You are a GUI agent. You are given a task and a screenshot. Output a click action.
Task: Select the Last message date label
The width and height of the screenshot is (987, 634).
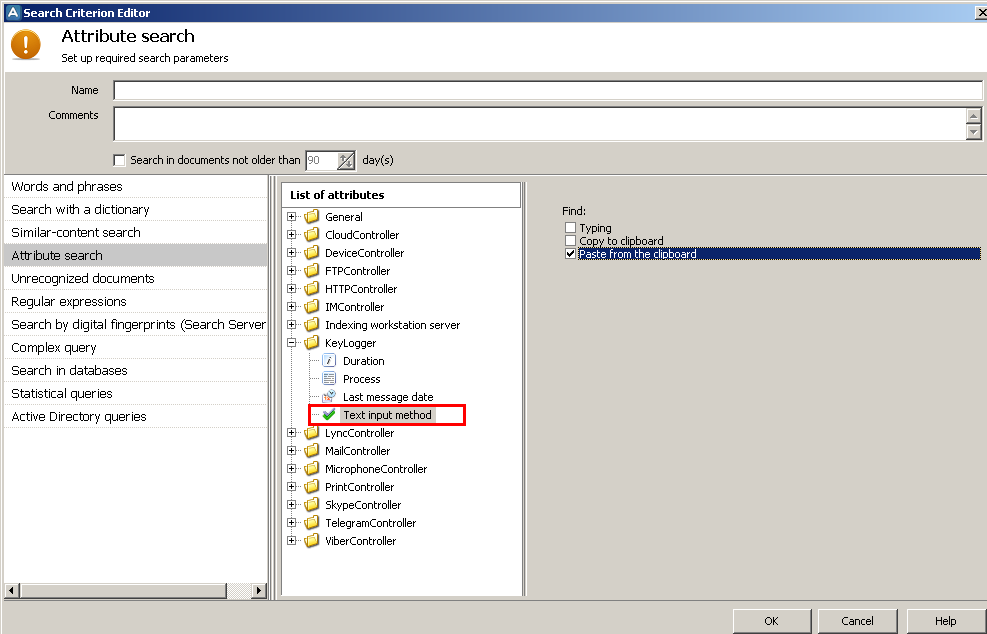388,397
